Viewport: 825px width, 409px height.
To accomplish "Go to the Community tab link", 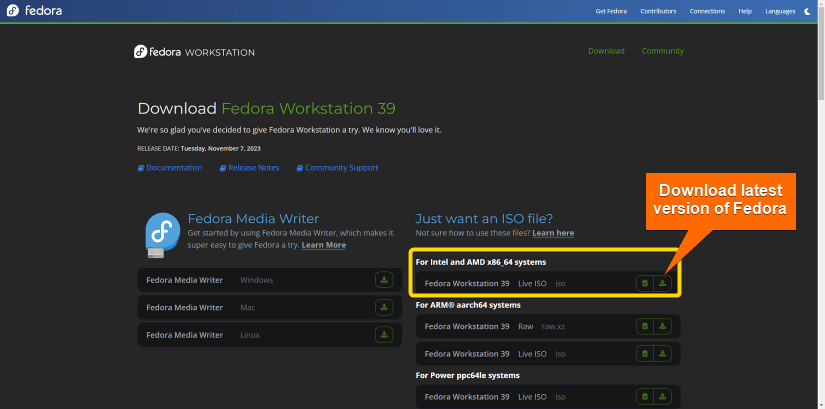I will (662, 51).
